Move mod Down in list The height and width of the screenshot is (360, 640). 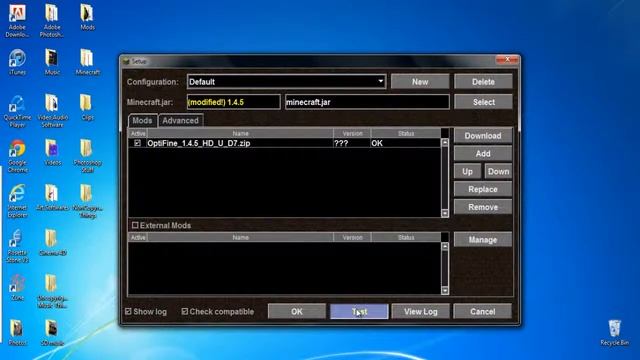tap(498, 171)
